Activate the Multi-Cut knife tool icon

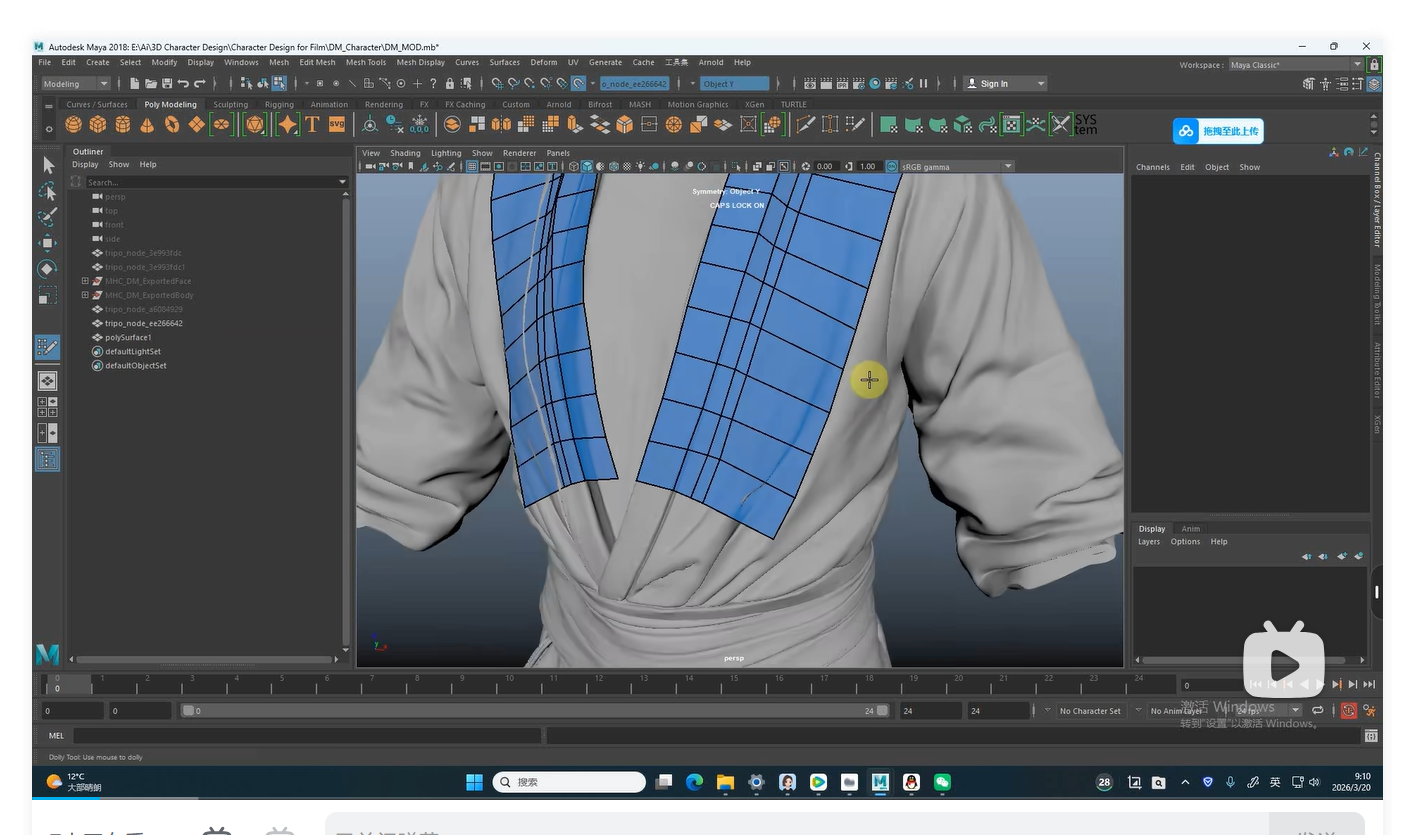coord(806,124)
